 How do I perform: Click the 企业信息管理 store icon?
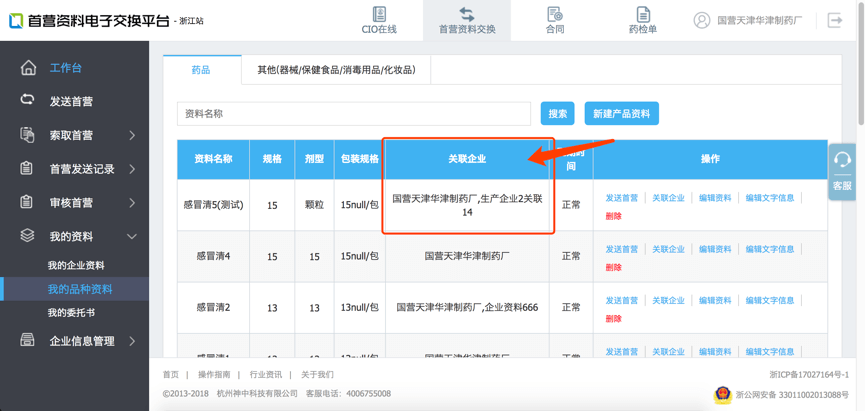pos(27,340)
